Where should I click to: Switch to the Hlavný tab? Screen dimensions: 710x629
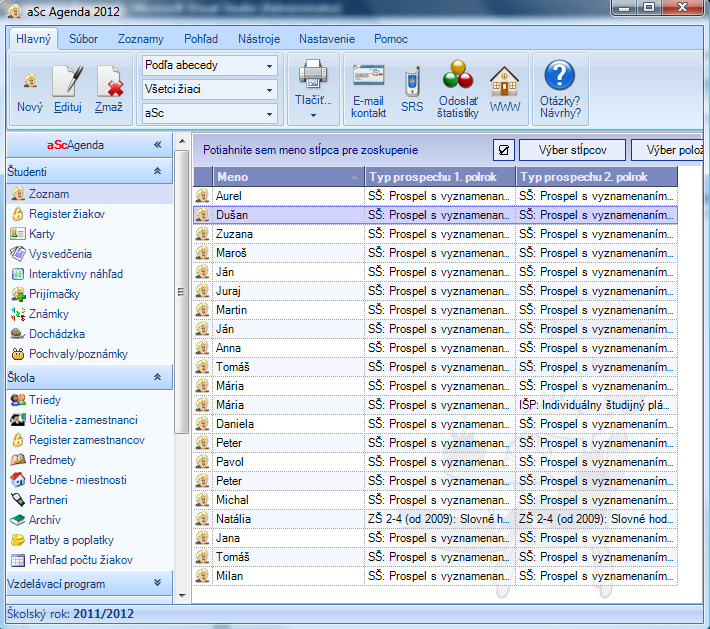(x=33, y=39)
